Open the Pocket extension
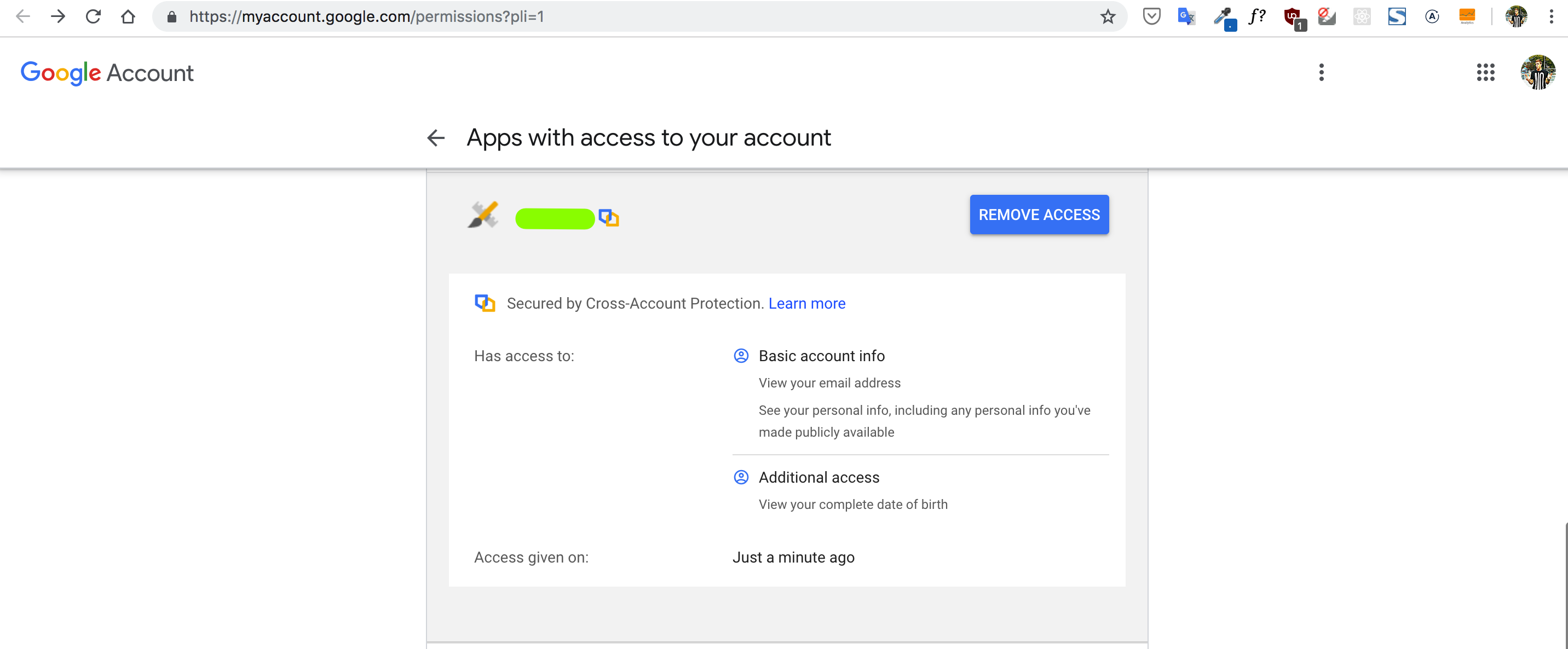 pyautogui.click(x=1151, y=16)
